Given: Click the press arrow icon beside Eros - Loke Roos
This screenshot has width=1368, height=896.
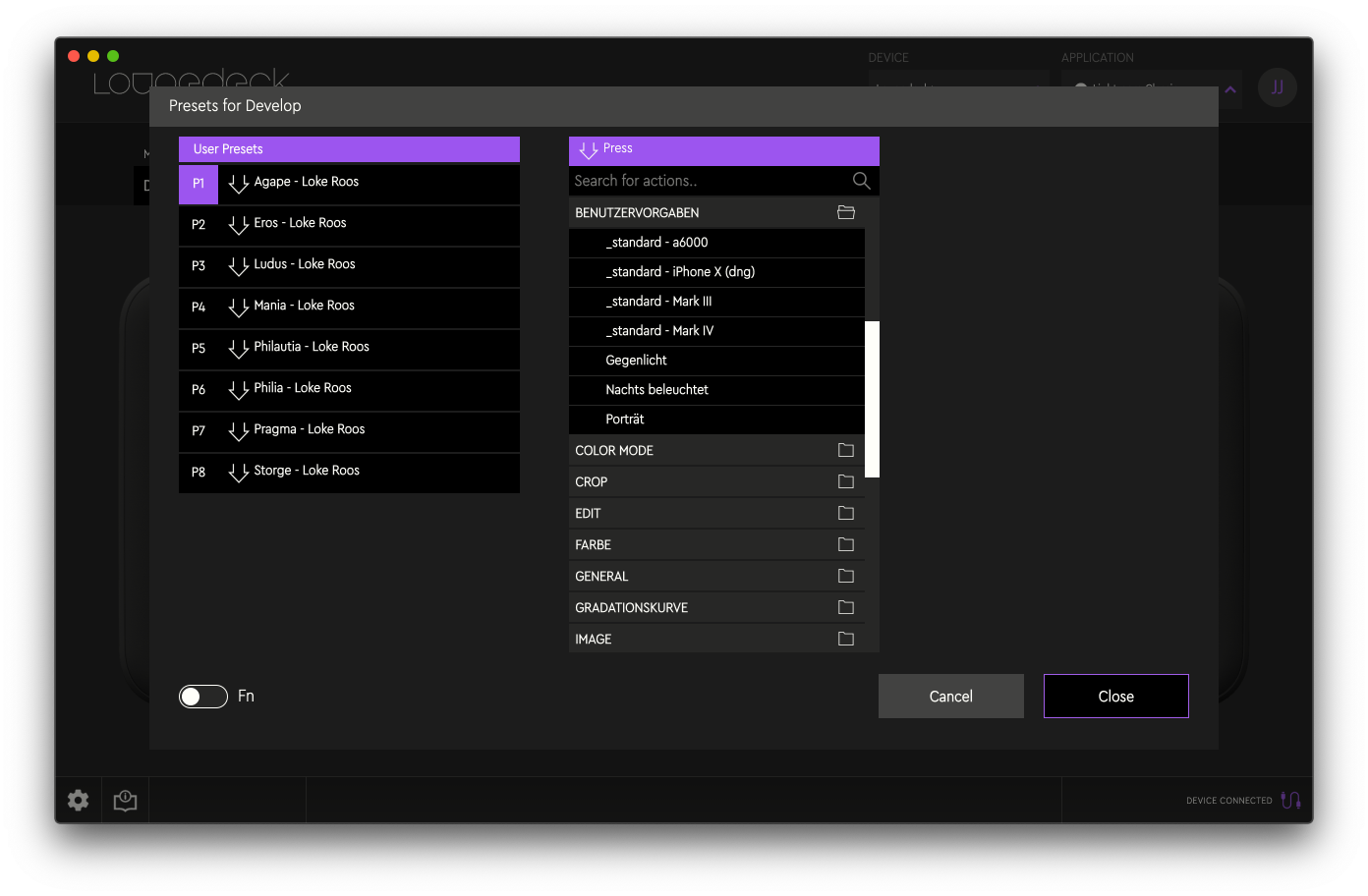Looking at the screenshot, I should coord(239,225).
